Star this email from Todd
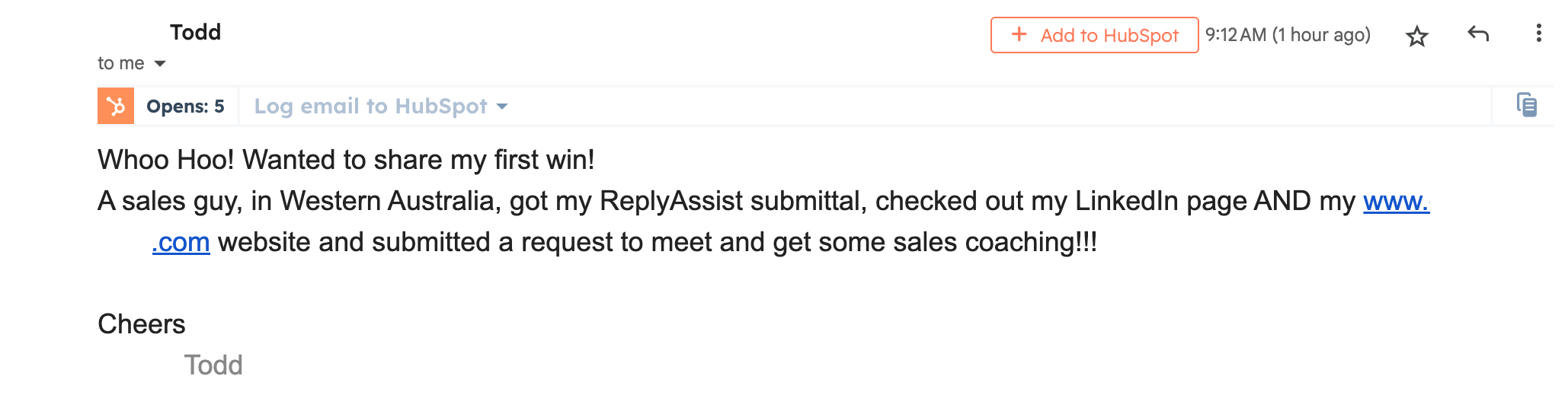 (x=1416, y=36)
